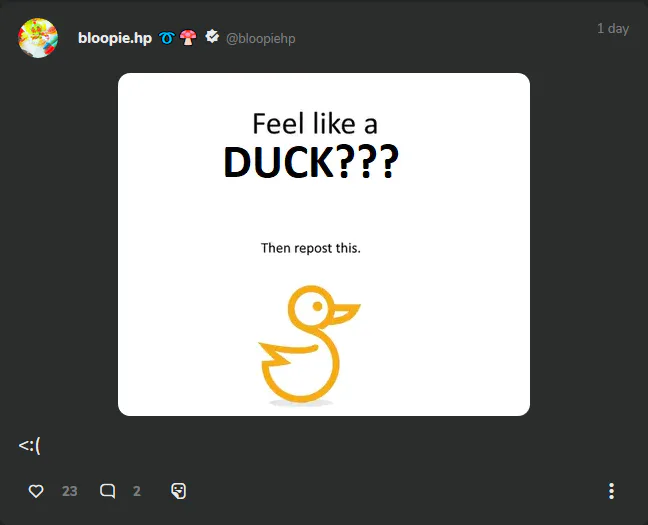The height and width of the screenshot is (525, 648).
Task: Click the sticker reaction icon
Action: point(179,491)
